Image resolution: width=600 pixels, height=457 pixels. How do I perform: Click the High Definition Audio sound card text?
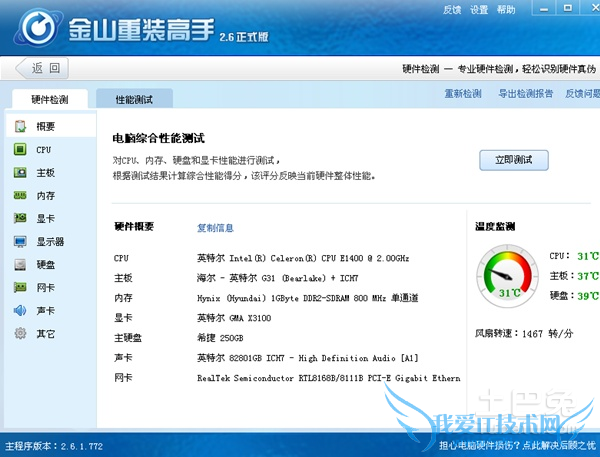click(x=308, y=358)
